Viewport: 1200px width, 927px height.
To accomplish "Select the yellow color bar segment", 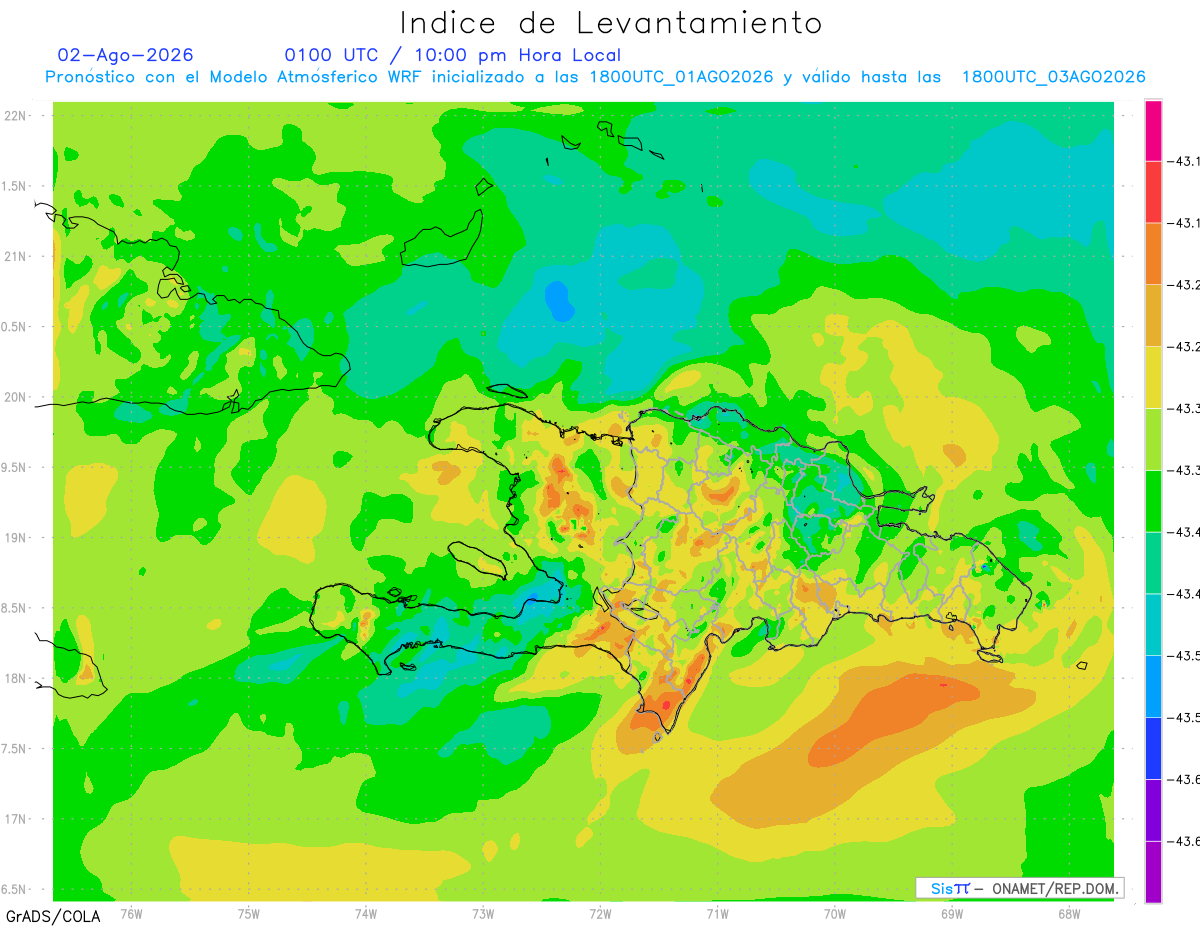I will point(1153,378).
